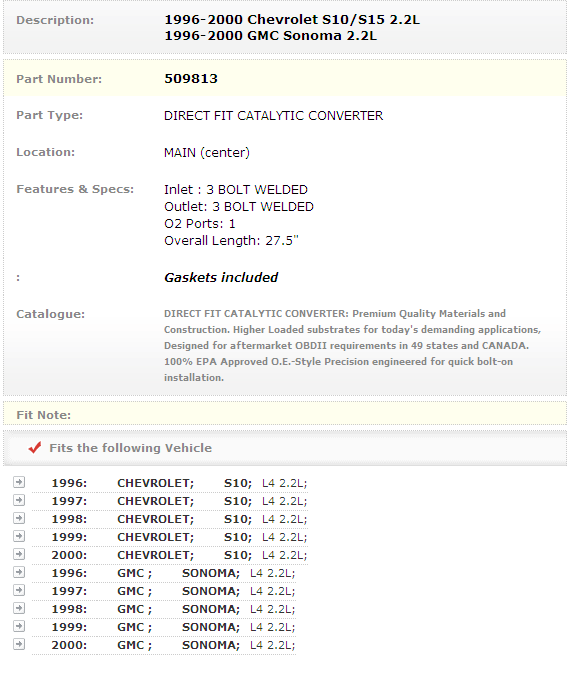Screen dimensions: 570x676
Task: Click arrow icon beside 1999 GMC Sonoma
Action: (x=19, y=626)
